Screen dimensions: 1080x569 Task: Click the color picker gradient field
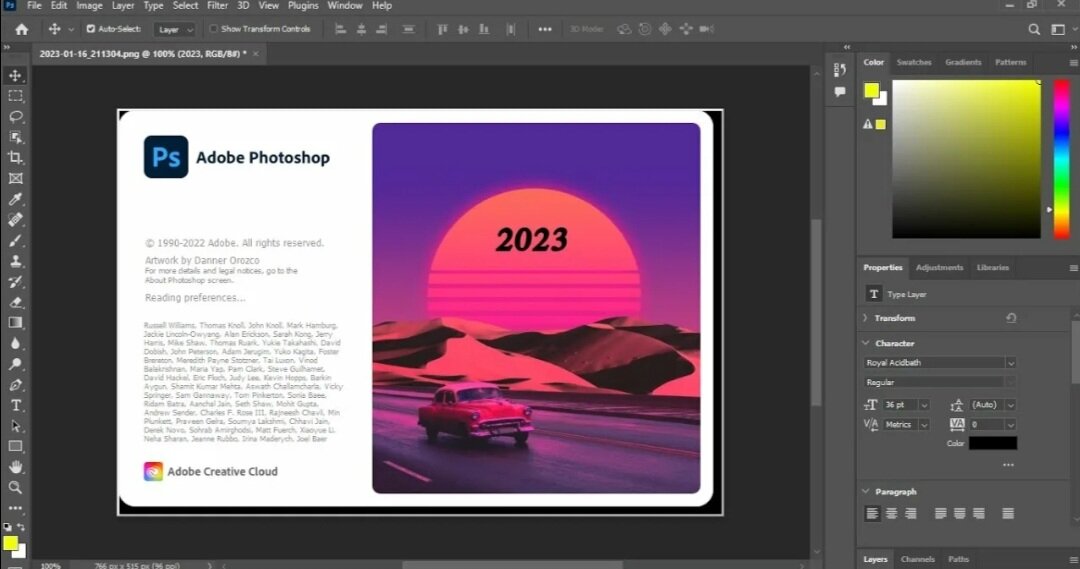pyautogui.click(x=966, y=159)
